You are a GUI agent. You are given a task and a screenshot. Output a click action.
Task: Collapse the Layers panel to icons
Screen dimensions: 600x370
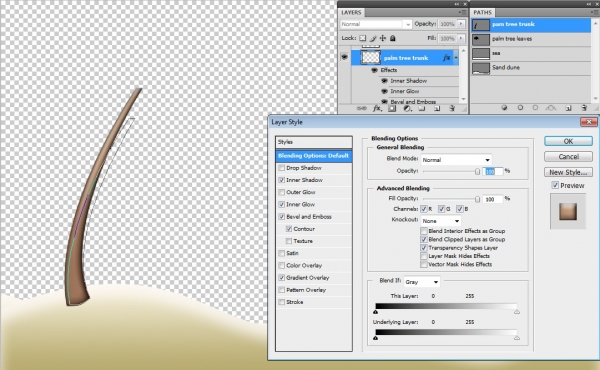coord(457,4)
